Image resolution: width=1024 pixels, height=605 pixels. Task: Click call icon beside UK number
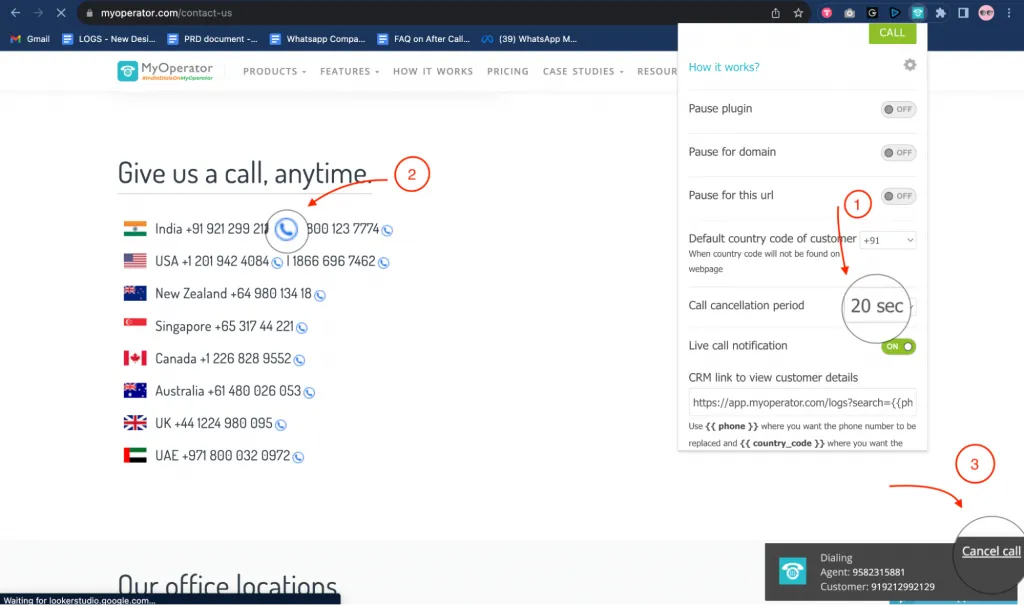tap(281, 425)
